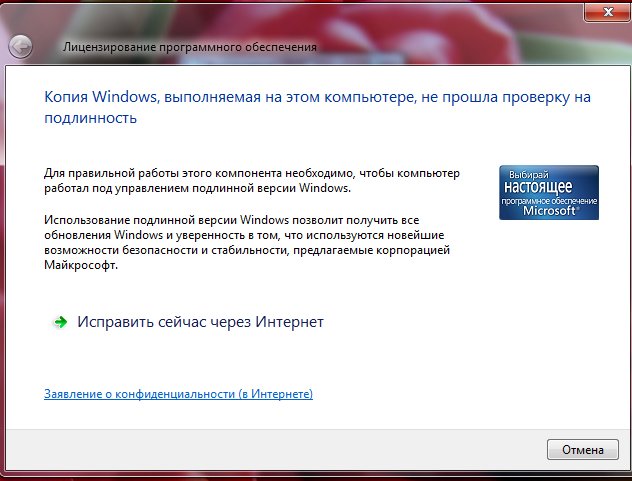
Task: Click the back arrow button in title bar
Action: (20, 47)
